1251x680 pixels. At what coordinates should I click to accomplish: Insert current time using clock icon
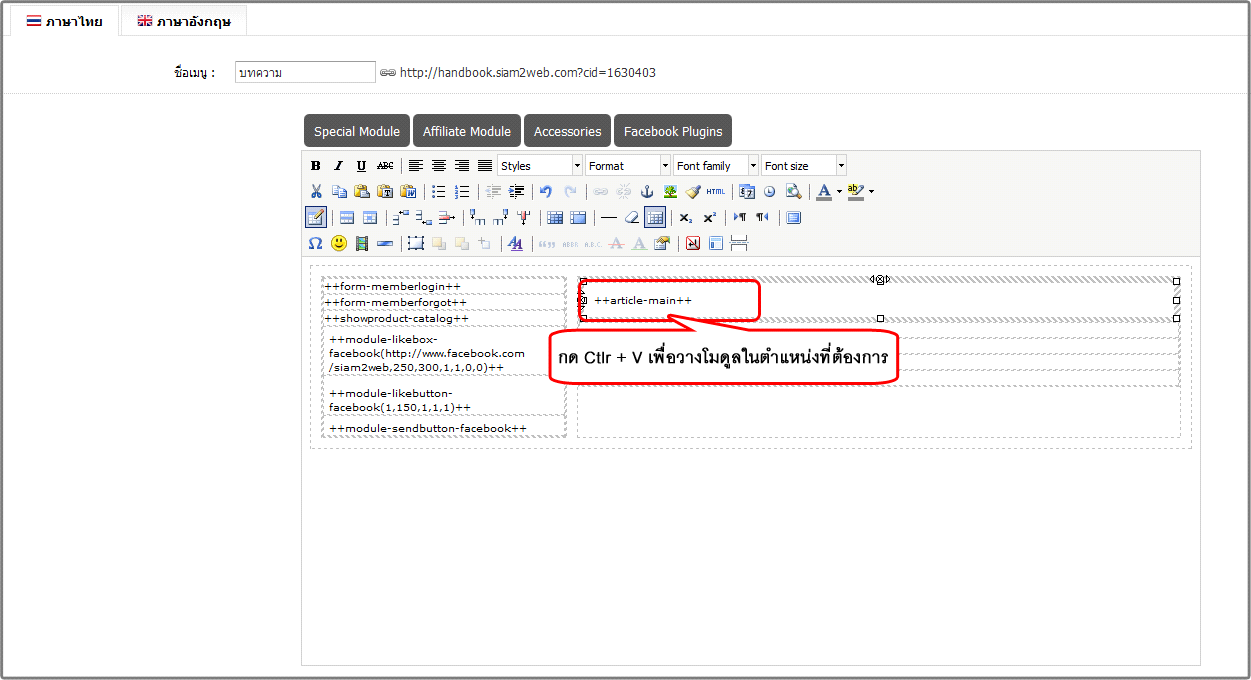tap(770, 192)
